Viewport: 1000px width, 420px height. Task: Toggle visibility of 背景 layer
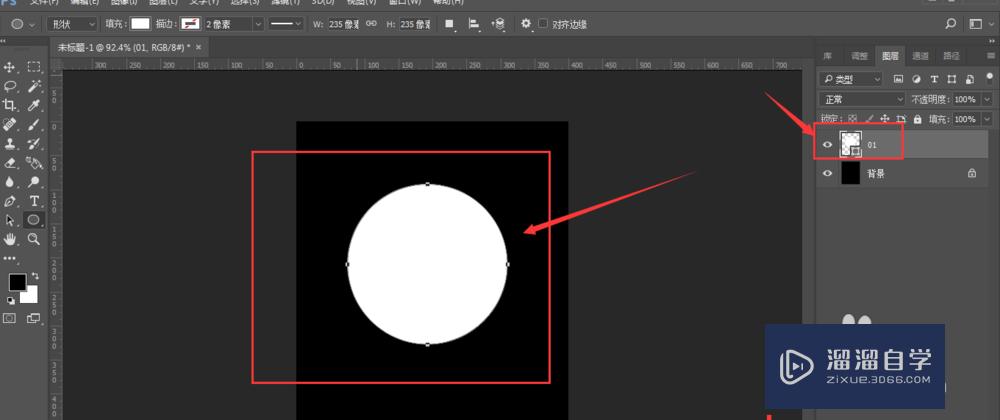point(827,173)
